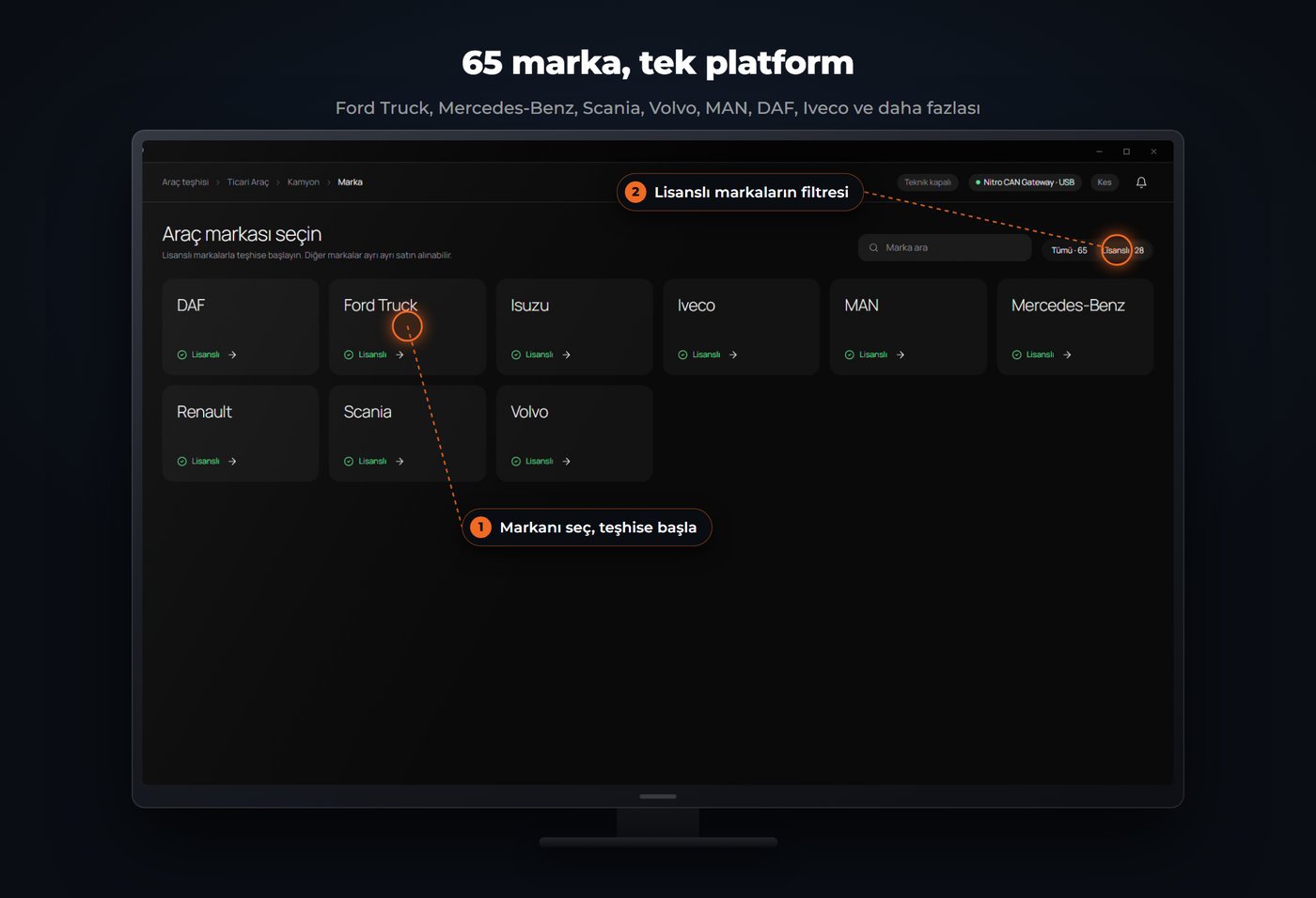1316x898 pixels.
Task: Select the current Marka breadcrumb
Action: (x=351, y=182)
